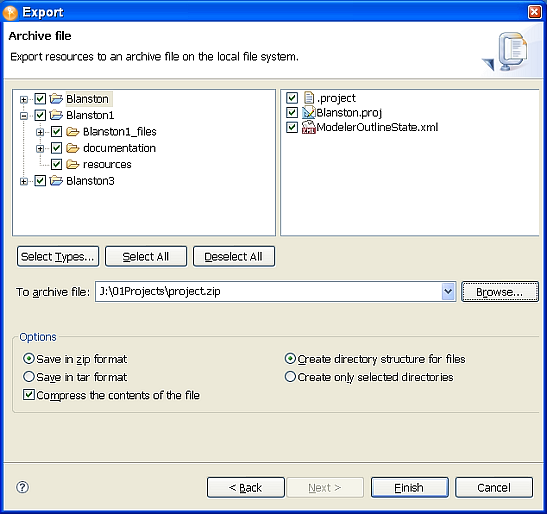
Task: Select the documentation tree row label
Action: point(119,148)
